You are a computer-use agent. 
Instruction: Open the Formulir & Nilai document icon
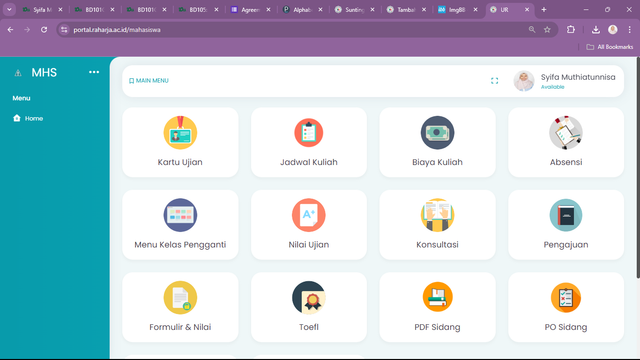click(x=180, y=298)
